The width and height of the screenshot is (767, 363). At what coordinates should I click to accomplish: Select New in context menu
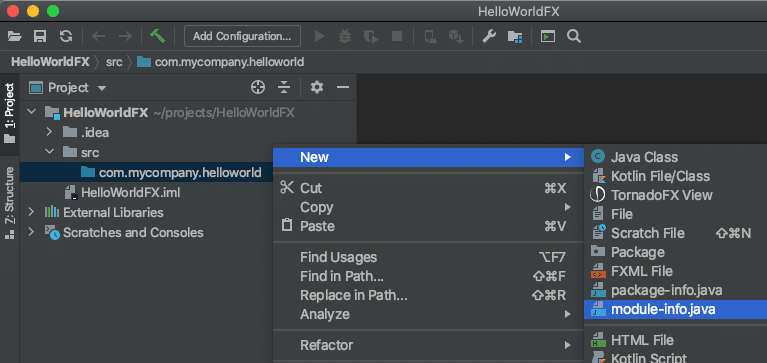pos(428,157)
